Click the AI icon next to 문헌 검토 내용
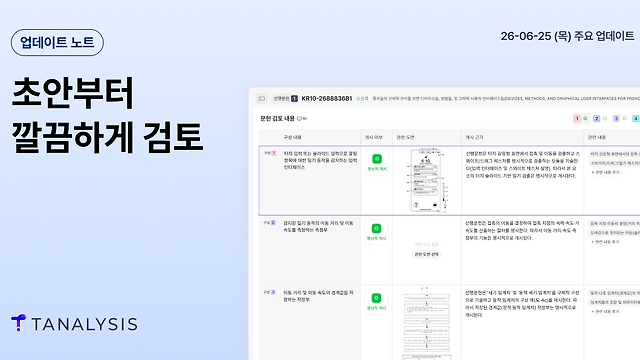The width and height of the screenshot is (640, 360). (x=302, y=118)
